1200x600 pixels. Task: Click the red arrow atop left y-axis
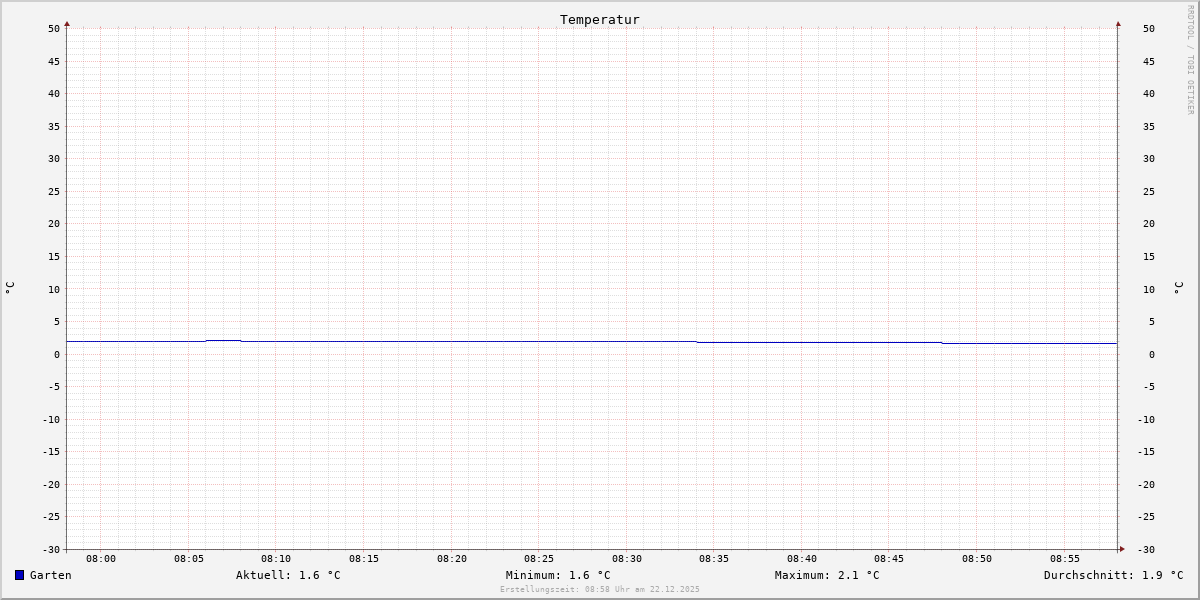coord(67,23)
